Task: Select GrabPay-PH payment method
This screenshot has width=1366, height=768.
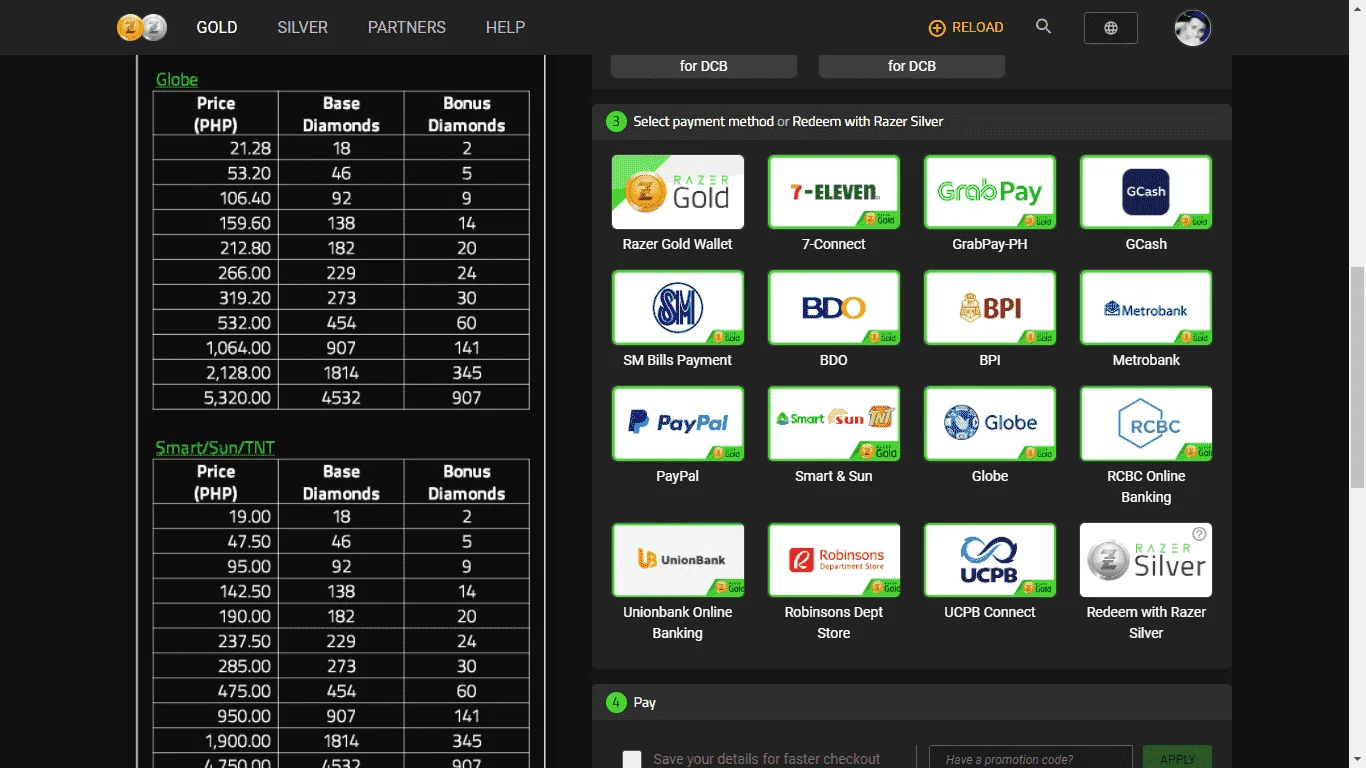Action: click(x=990, y=192)
